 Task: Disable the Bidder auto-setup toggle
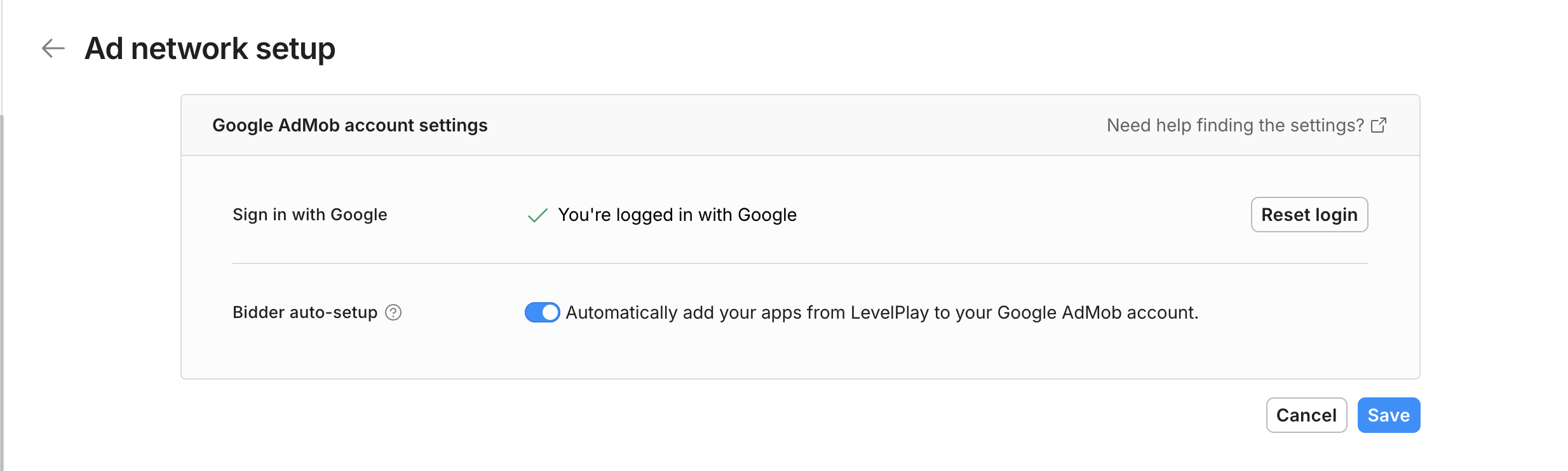542,312
